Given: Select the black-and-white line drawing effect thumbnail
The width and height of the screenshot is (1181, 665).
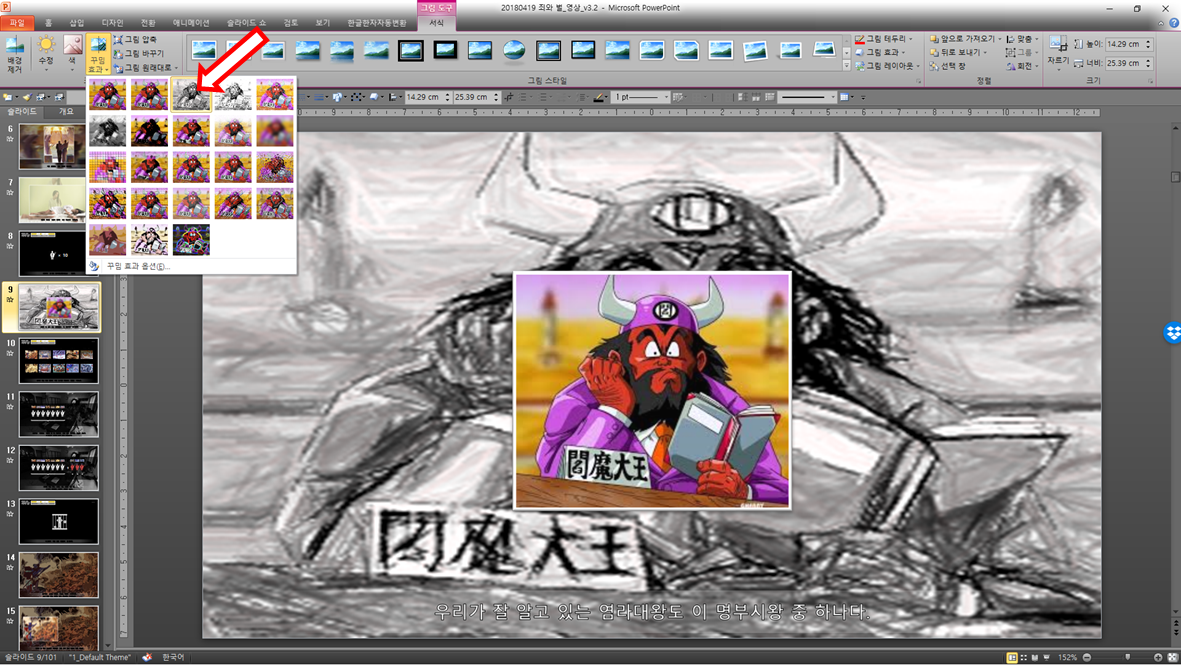Looking at the screenshot, I should 233,95.
